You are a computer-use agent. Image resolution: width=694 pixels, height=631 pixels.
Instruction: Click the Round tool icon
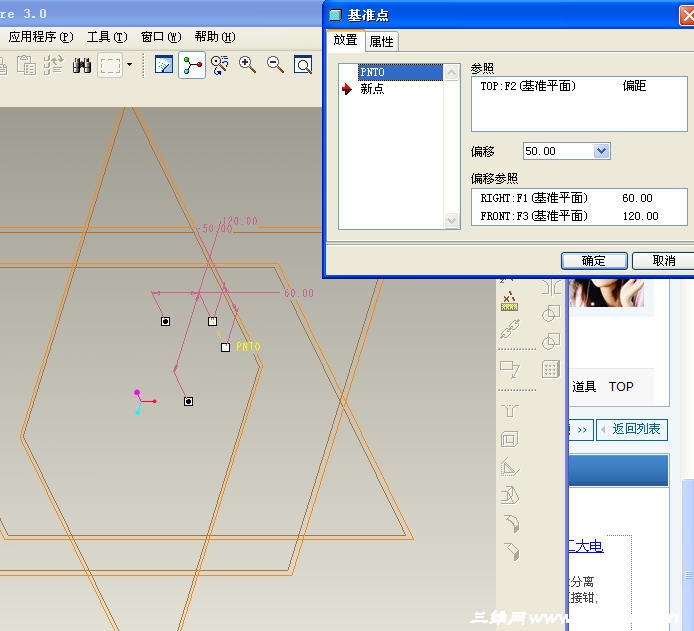click(x=511, y=524)
